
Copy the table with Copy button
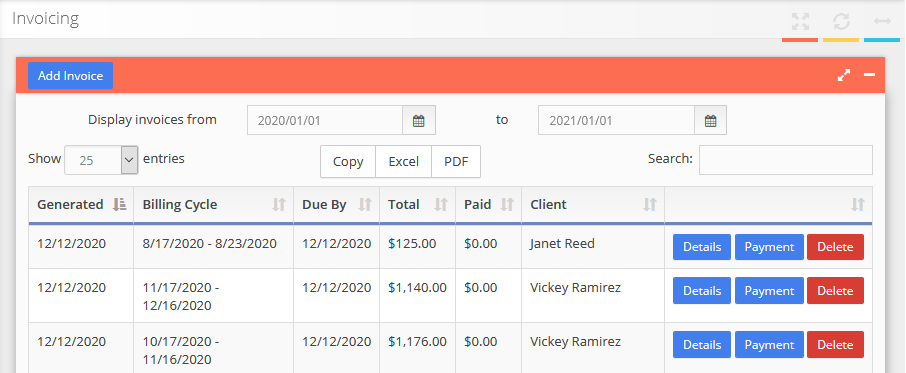348,162
